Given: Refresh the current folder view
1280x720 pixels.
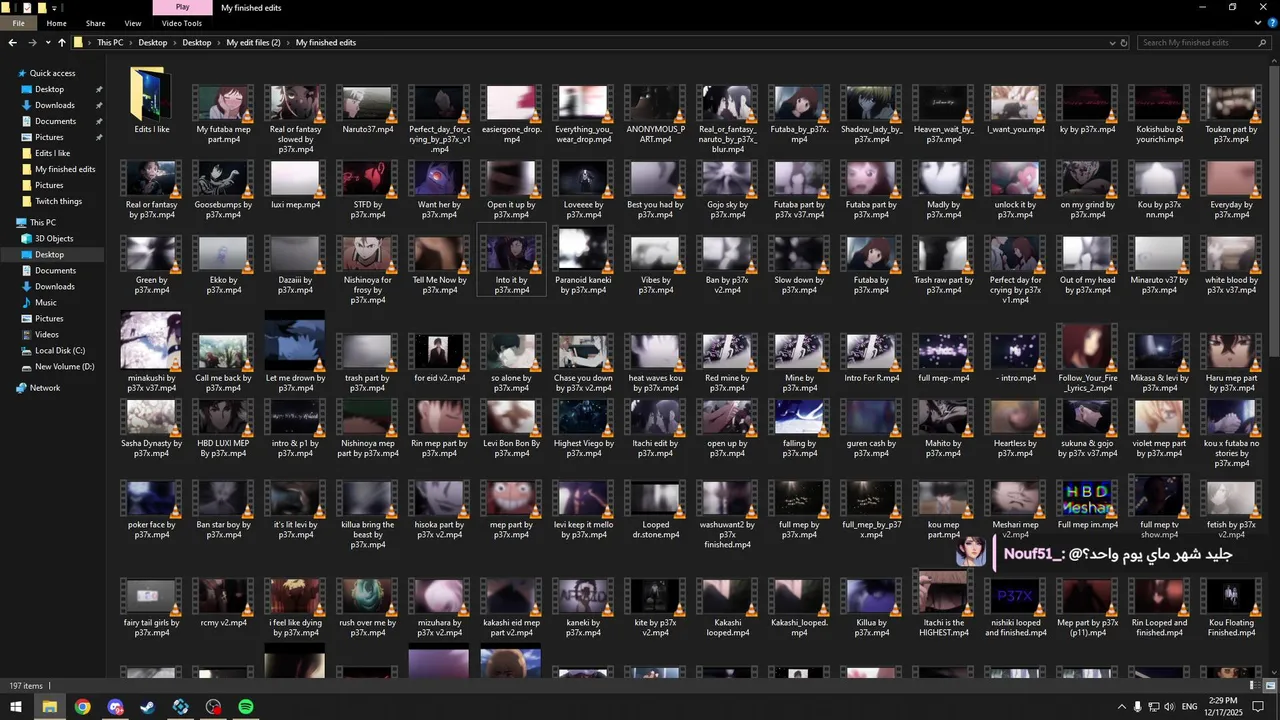Looking at the screenshot, I should click(1124, 43).
